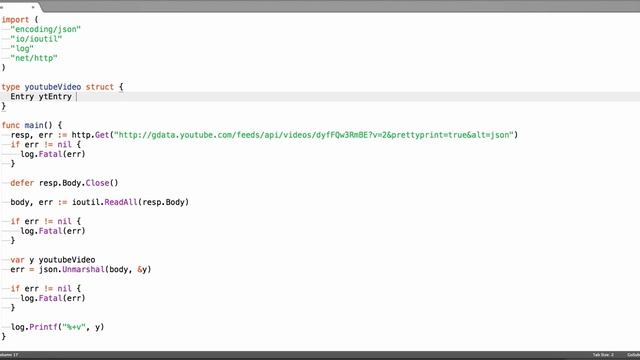Click the "net/http" import line
The height and width of the screenshot is (360, 640).
pyautogui.click(x=34, y=58)
